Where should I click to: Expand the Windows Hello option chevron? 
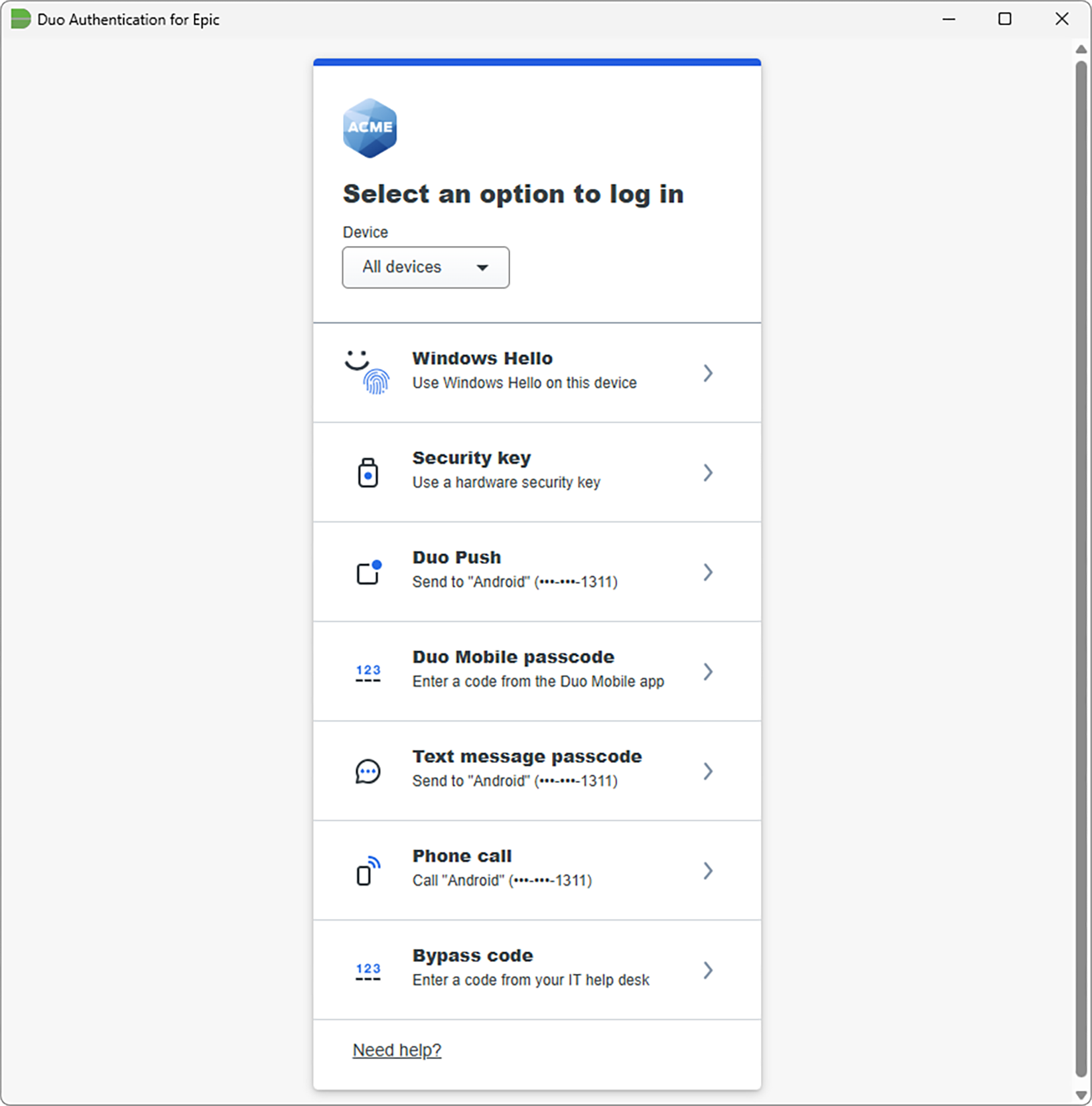point(708,373)
